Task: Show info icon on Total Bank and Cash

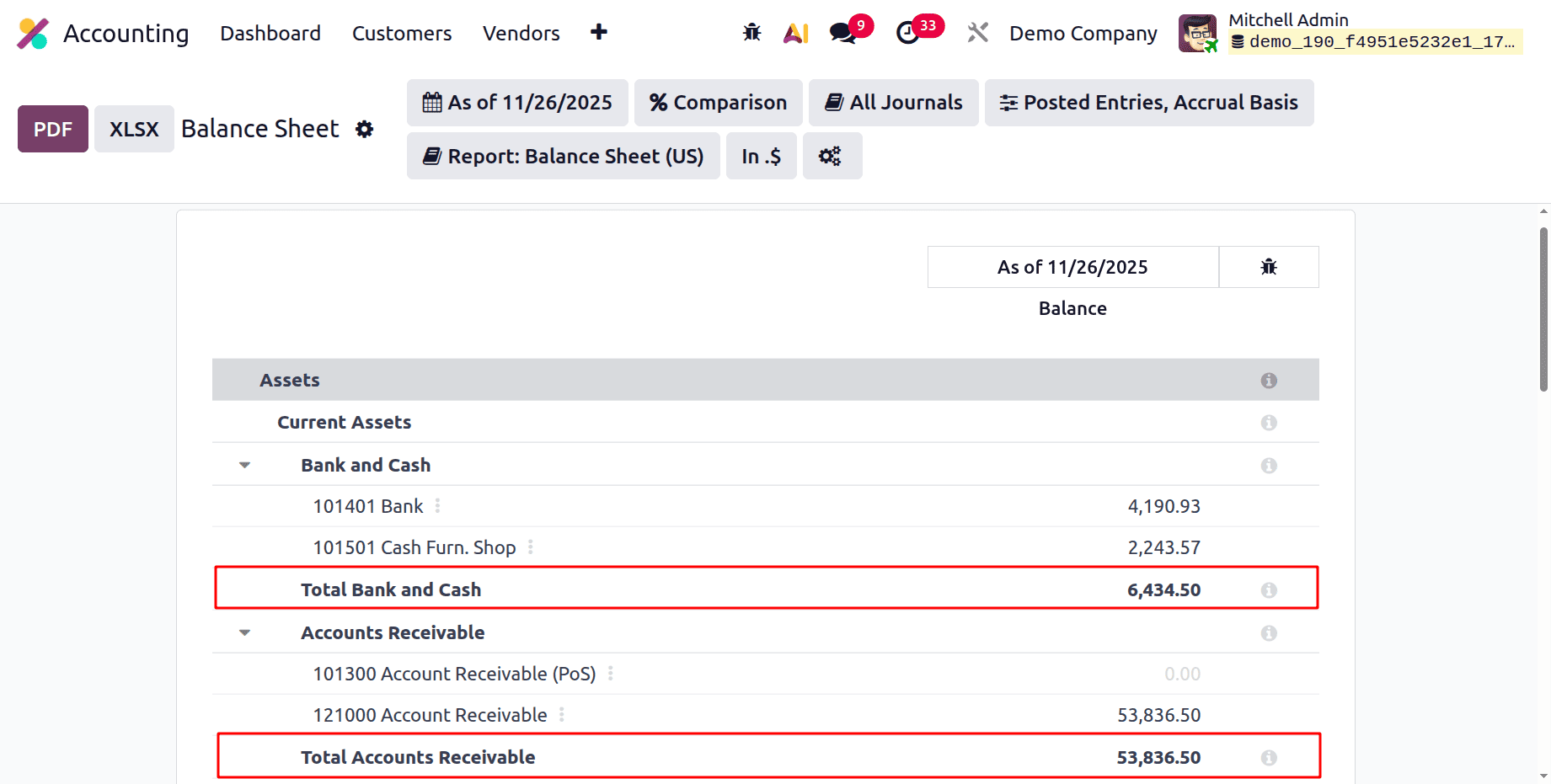Action: tap(1268, 590)
